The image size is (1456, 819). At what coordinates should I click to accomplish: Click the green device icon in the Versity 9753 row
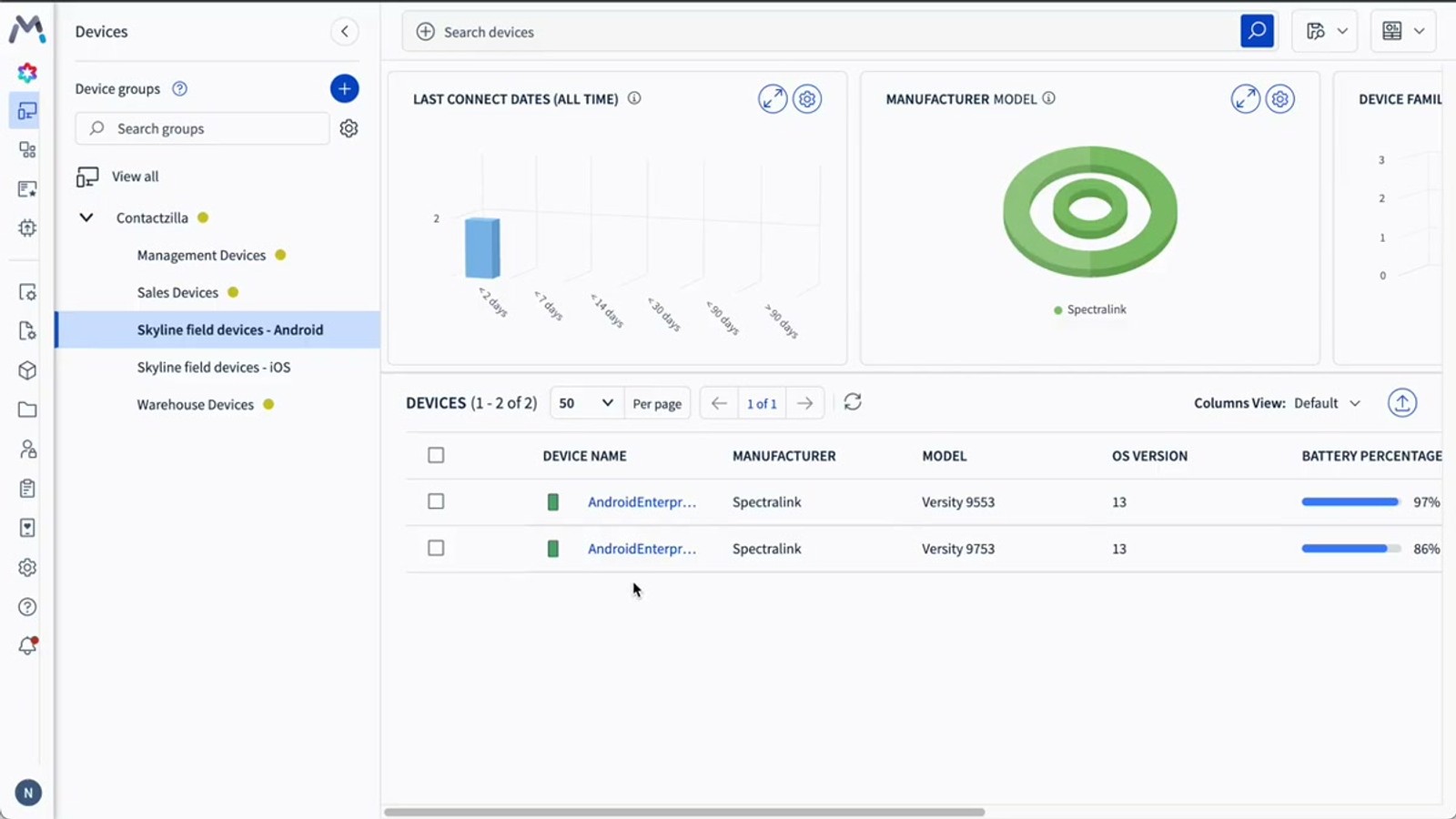(552, 549)
